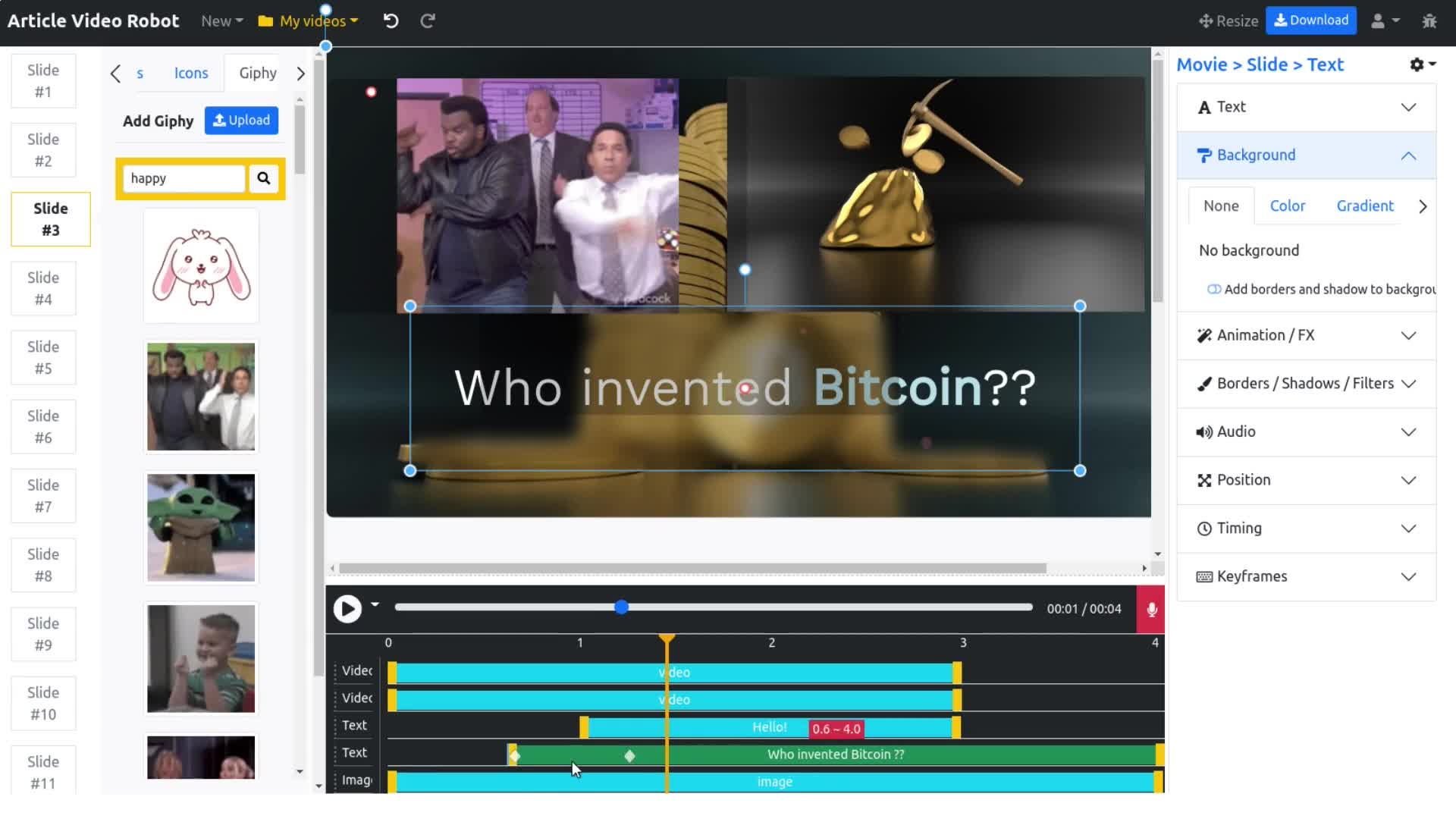Click the microphone record button
This screenshot has width=1456, height=819.
tap(1151, 608)
